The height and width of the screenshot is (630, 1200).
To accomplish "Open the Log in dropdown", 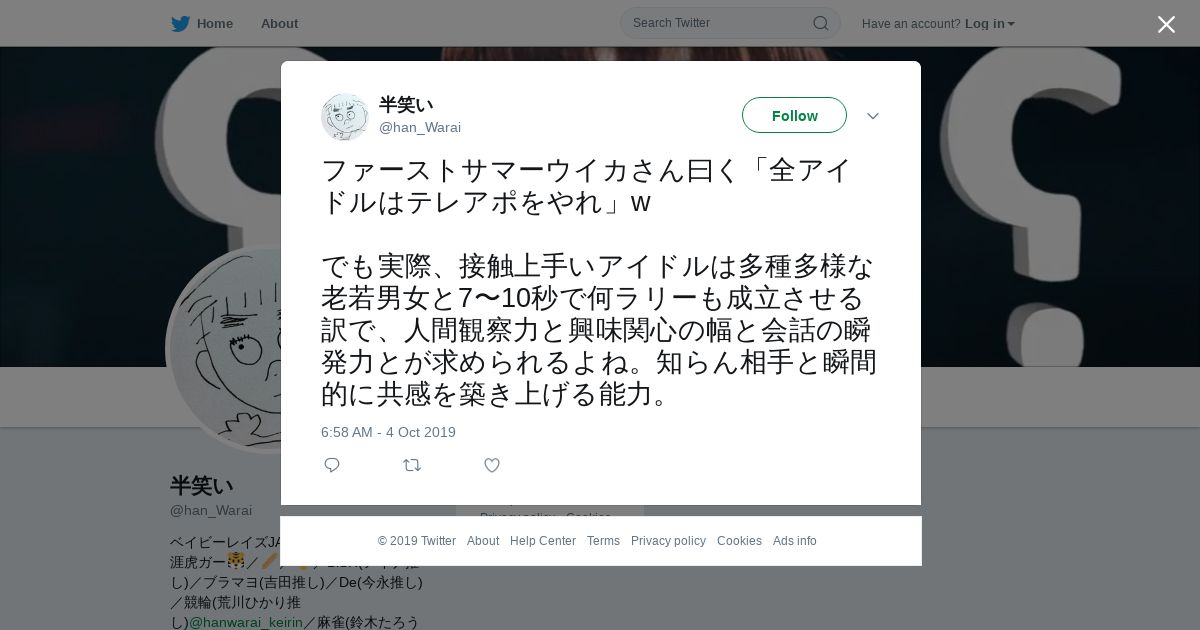I will [989, 24].
